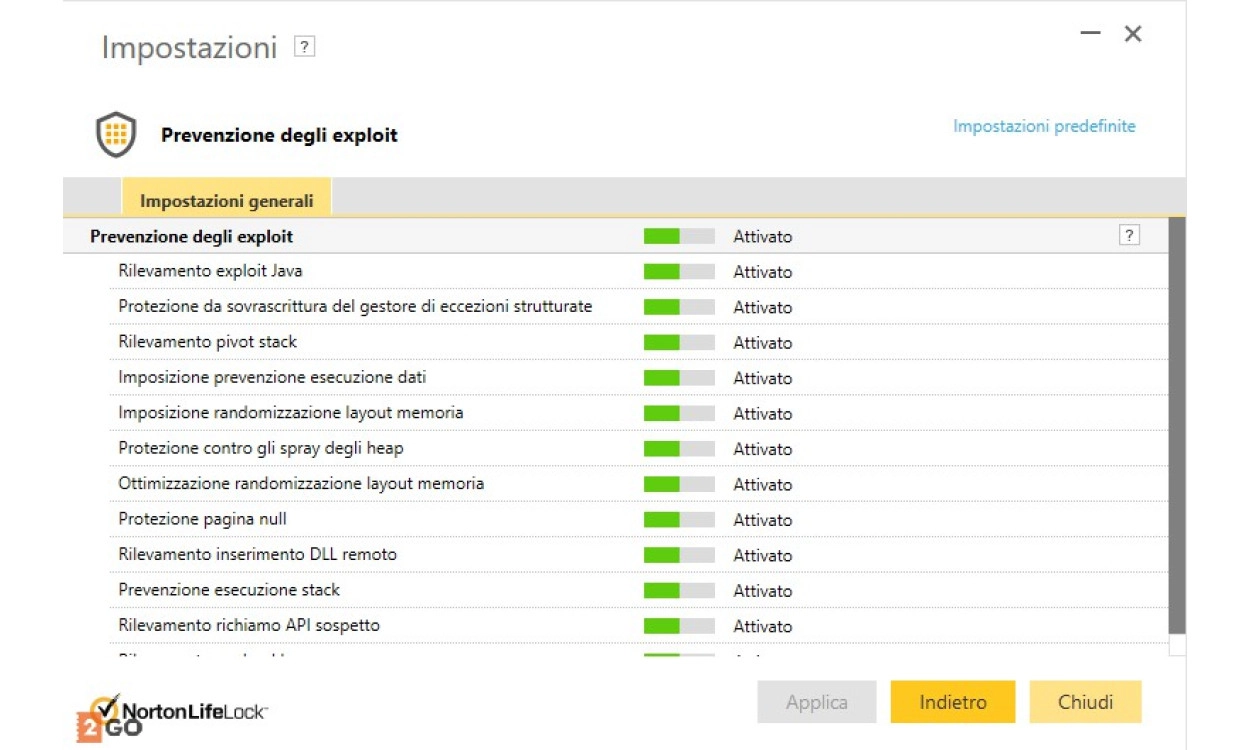Image resolution: width=1250 pixels, height=750 pixels.
Task: Close the settings window with X
Action: click(x=1133, y=34)
